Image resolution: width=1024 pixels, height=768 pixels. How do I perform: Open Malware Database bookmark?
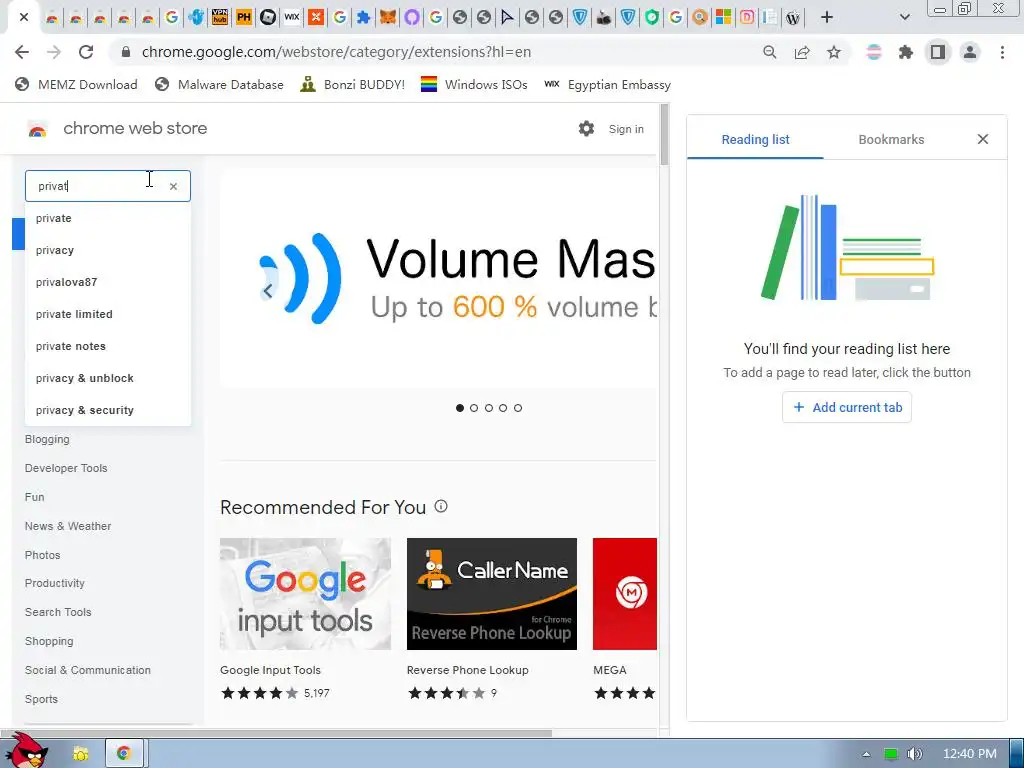click(x=219, y=85)
